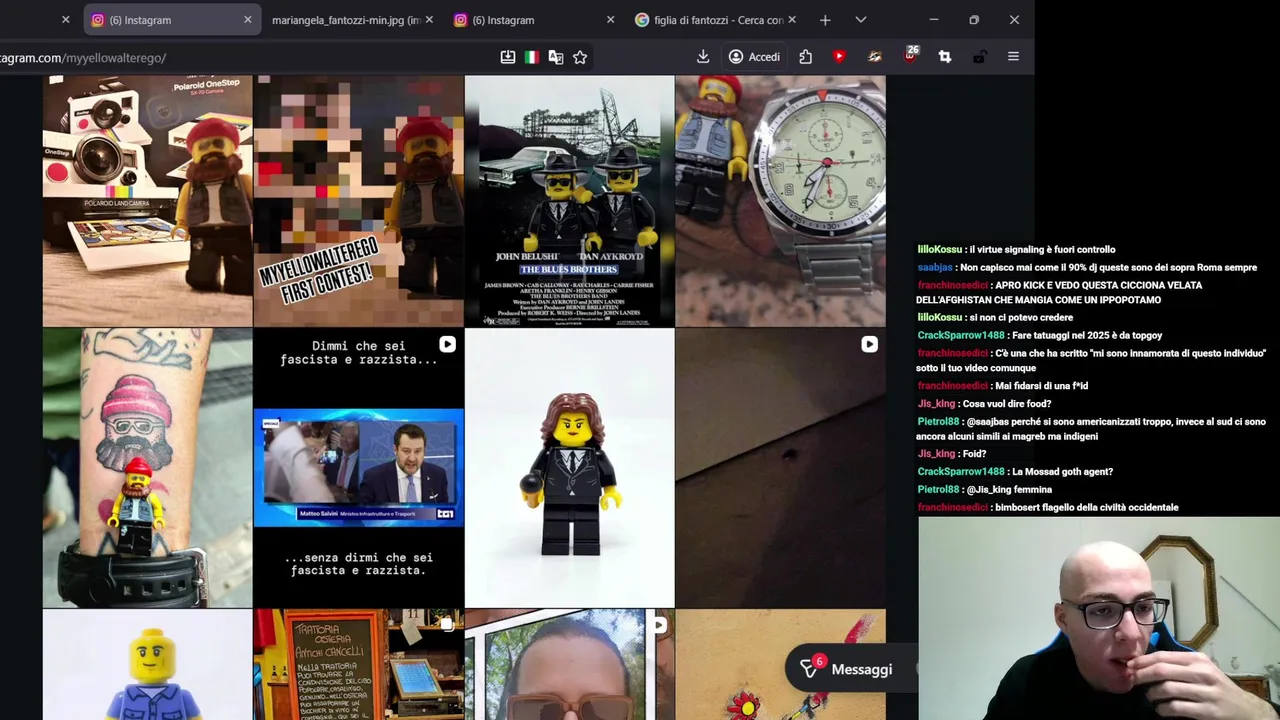
Task: Click Pietro88 on the '@Jis_king femmina' message
Action: (937, 490)
